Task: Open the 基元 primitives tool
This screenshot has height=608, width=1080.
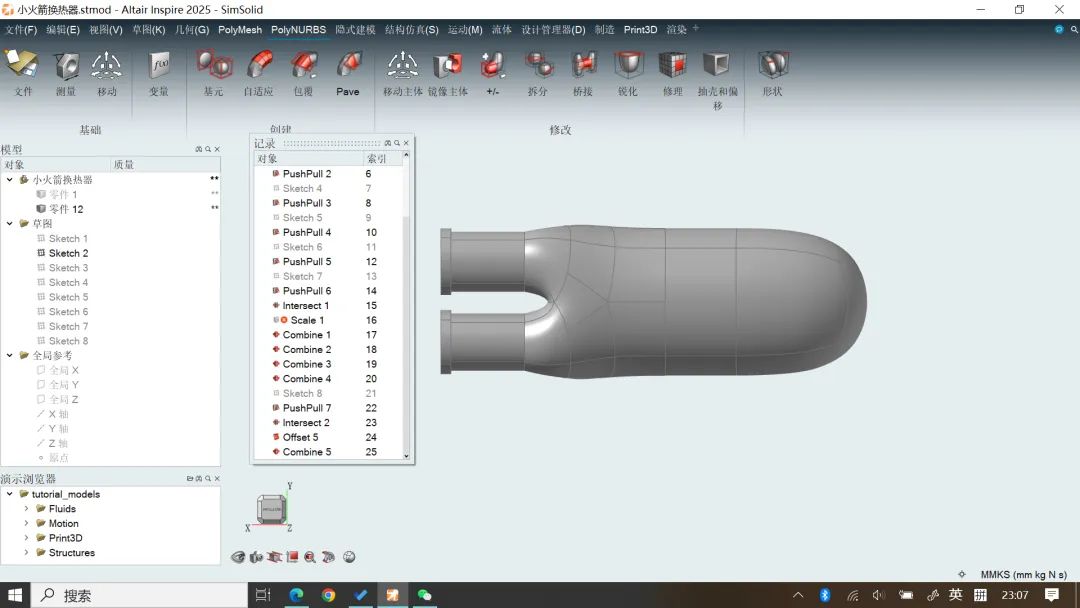Action: 213,70
